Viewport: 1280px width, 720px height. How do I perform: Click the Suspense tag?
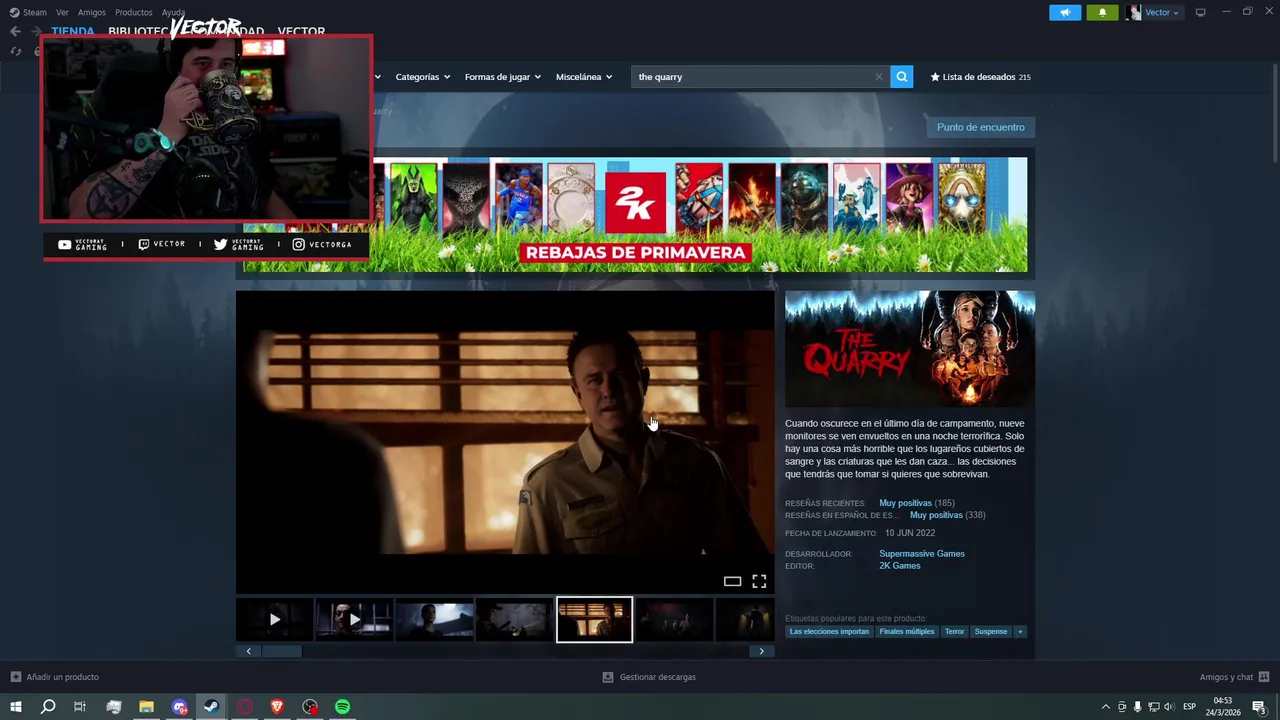tap(991, 632)
